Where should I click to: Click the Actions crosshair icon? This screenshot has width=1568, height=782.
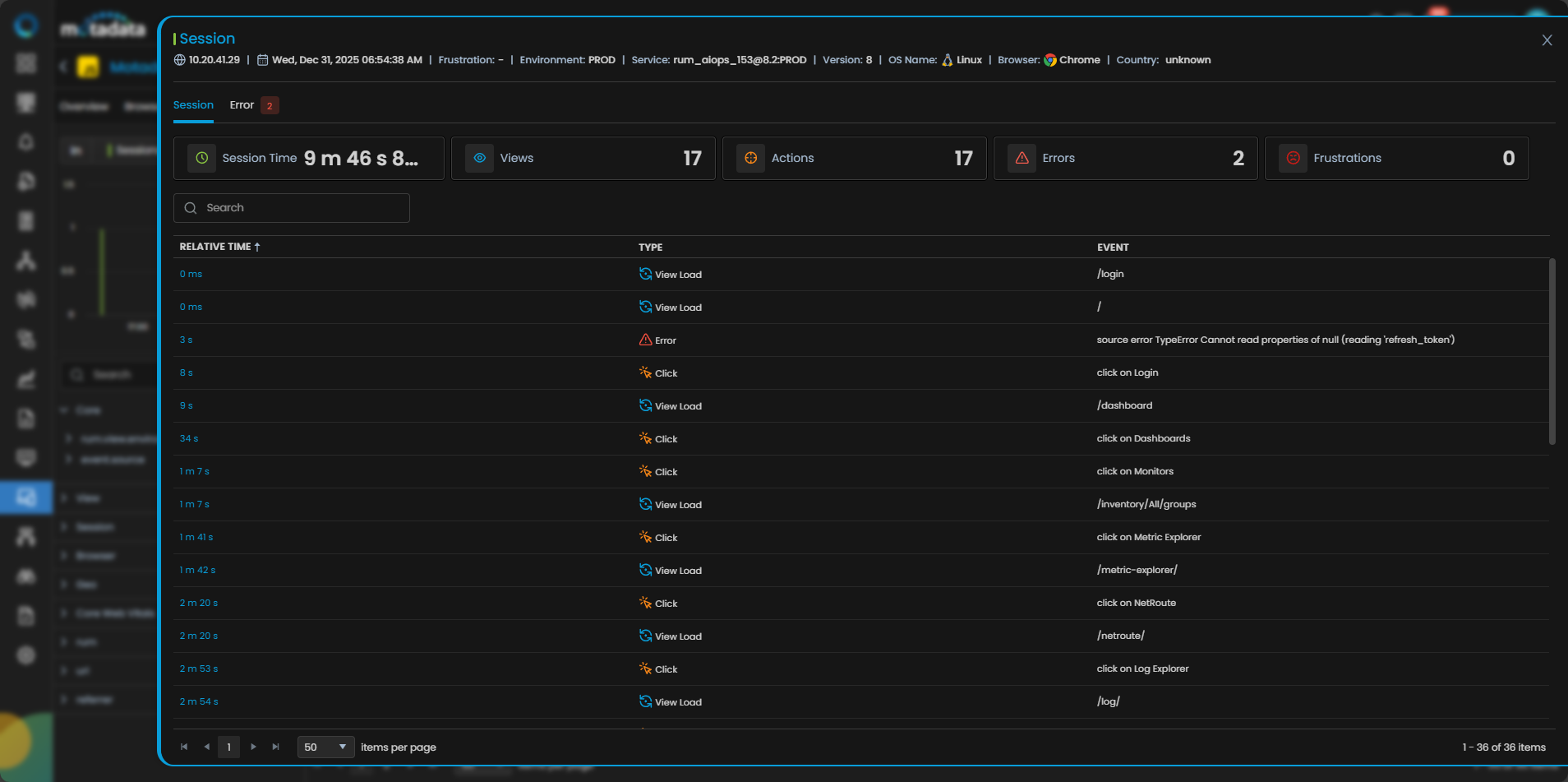[x=751, y=158]
